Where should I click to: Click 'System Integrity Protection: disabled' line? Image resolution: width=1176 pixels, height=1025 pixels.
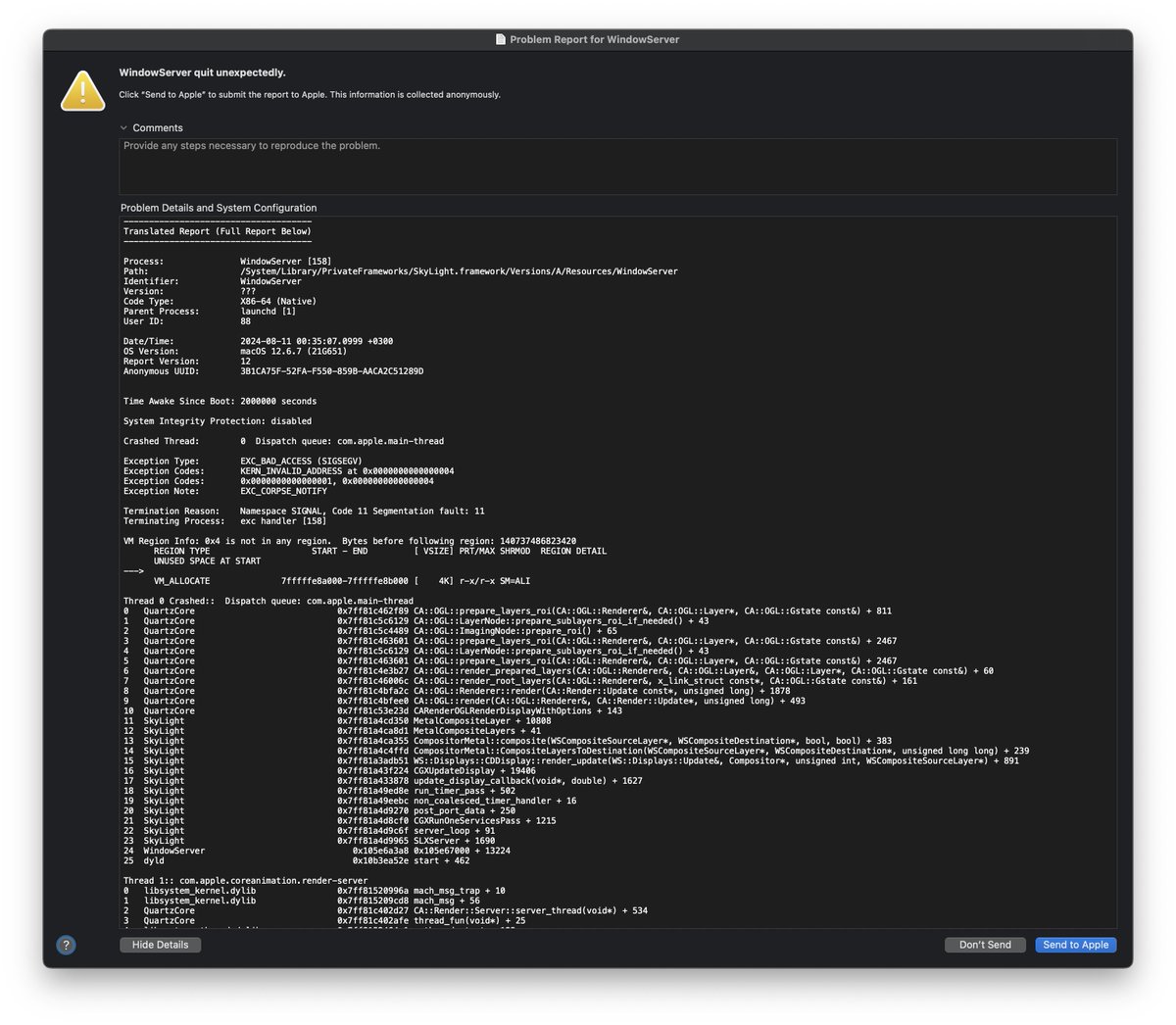click(218, 421)
